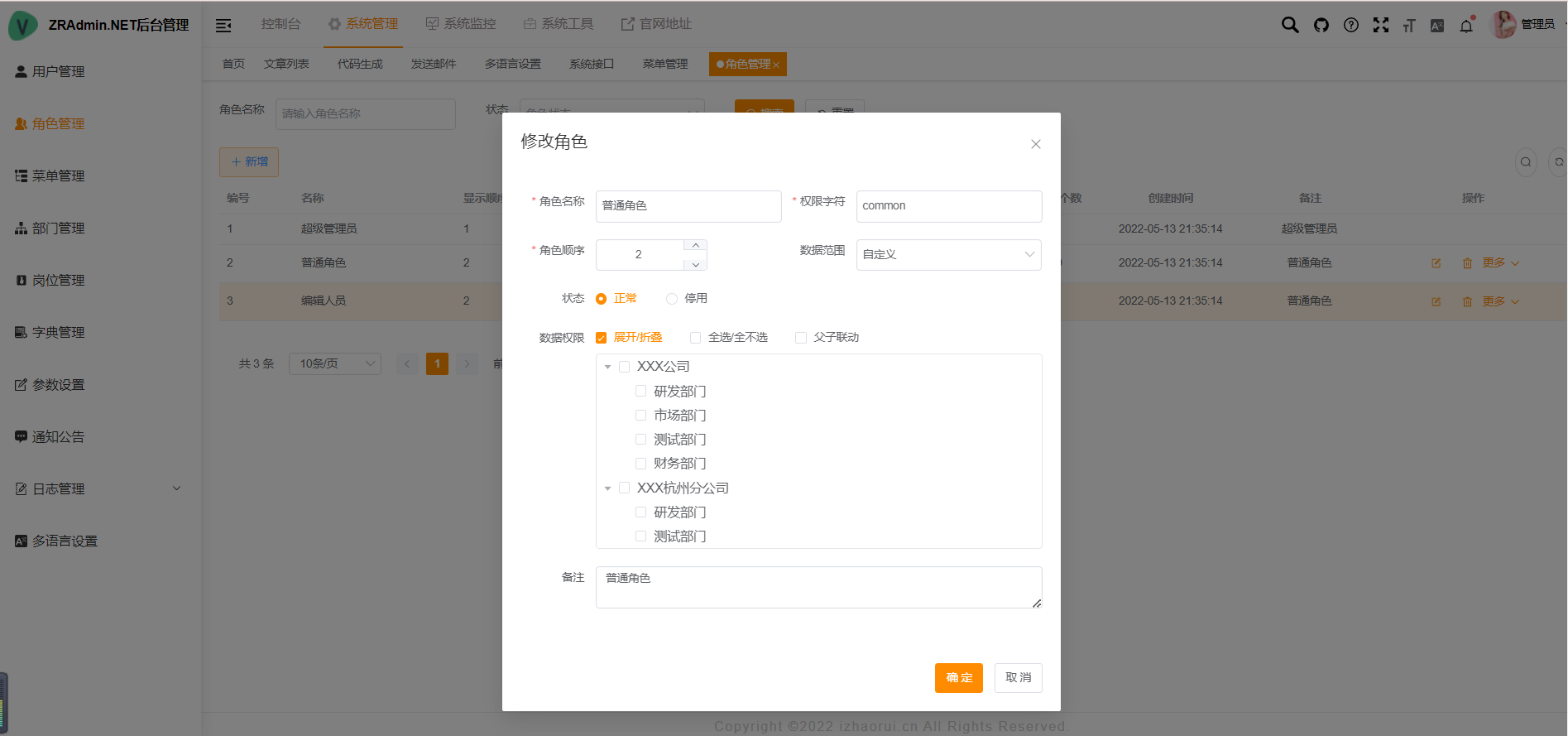This screenshot has height=736, width=1568.
Task: Enable the 父子联动 checkbox
Action: pos(800,338)
